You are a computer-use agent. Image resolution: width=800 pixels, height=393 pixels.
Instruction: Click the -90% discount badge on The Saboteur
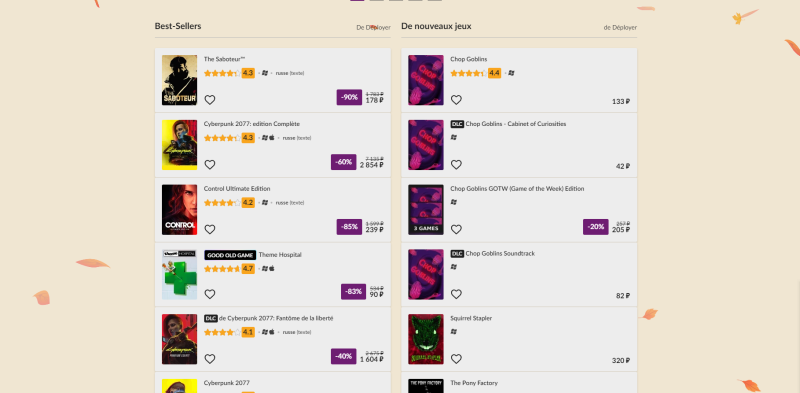pos(349,97)
